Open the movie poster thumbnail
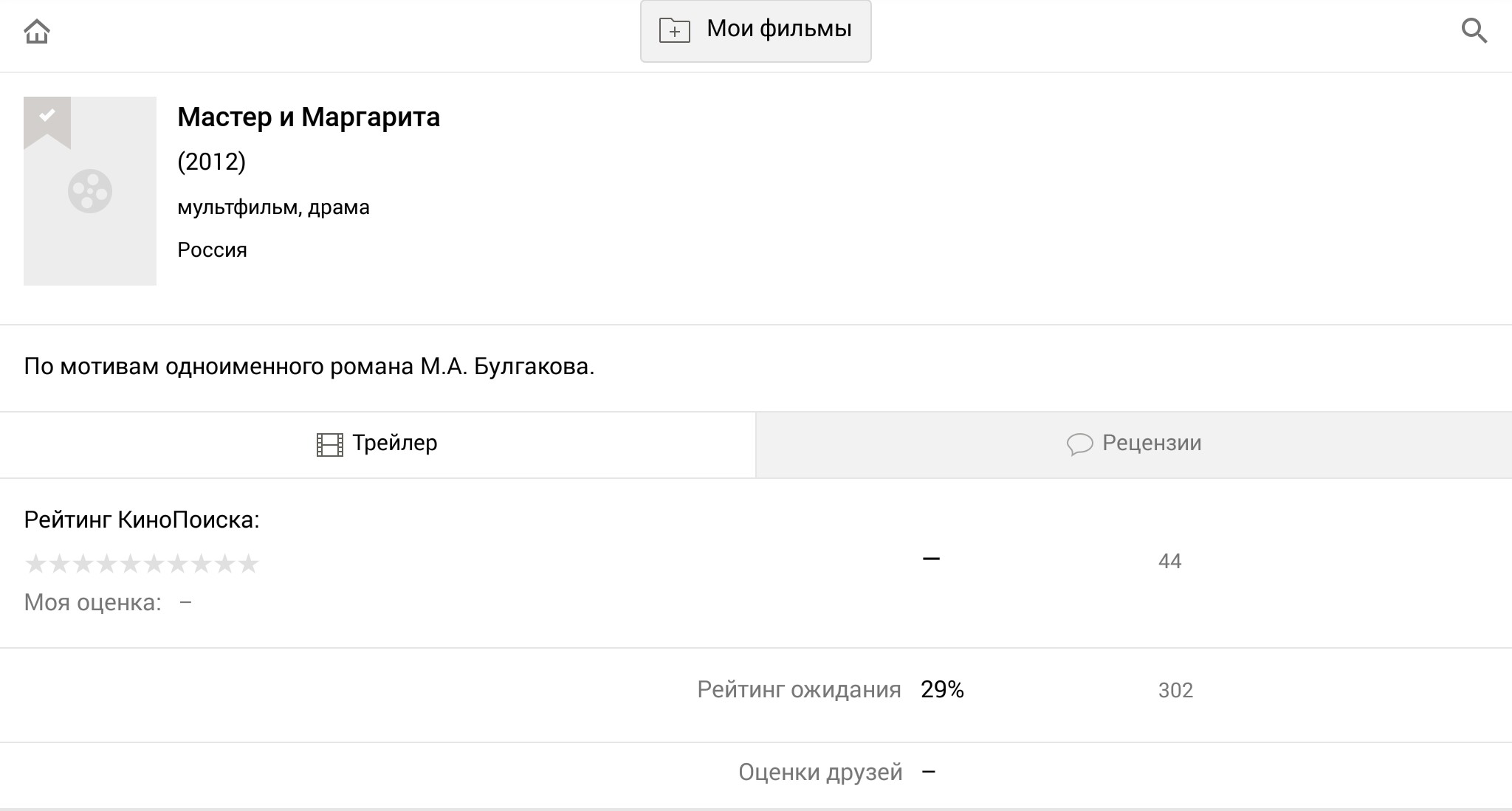This screenshot has height=811, width=1512. (90, 191)
